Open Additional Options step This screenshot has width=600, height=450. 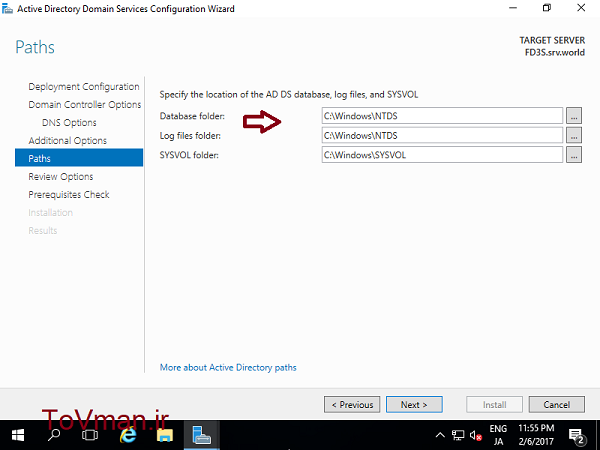tap(68, 140)
